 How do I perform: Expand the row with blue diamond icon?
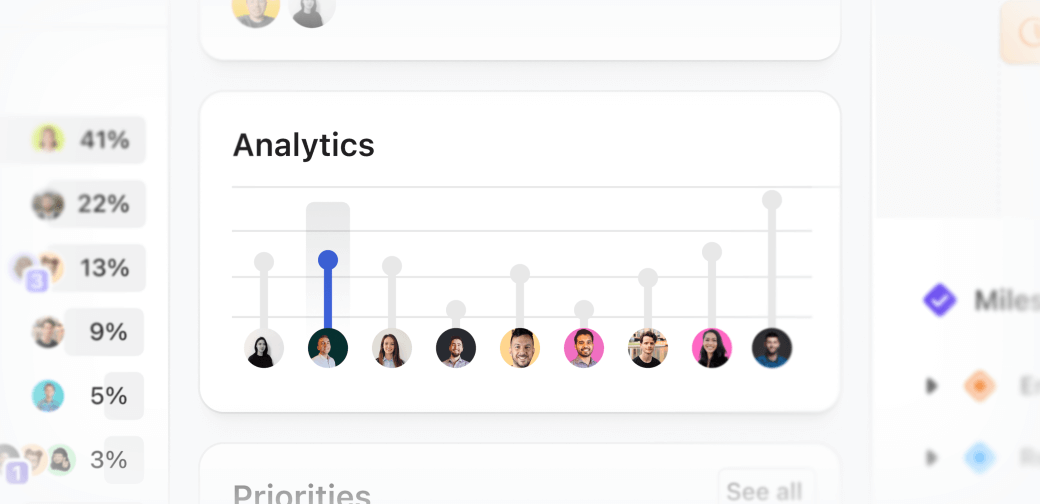[x=931, y=458]
